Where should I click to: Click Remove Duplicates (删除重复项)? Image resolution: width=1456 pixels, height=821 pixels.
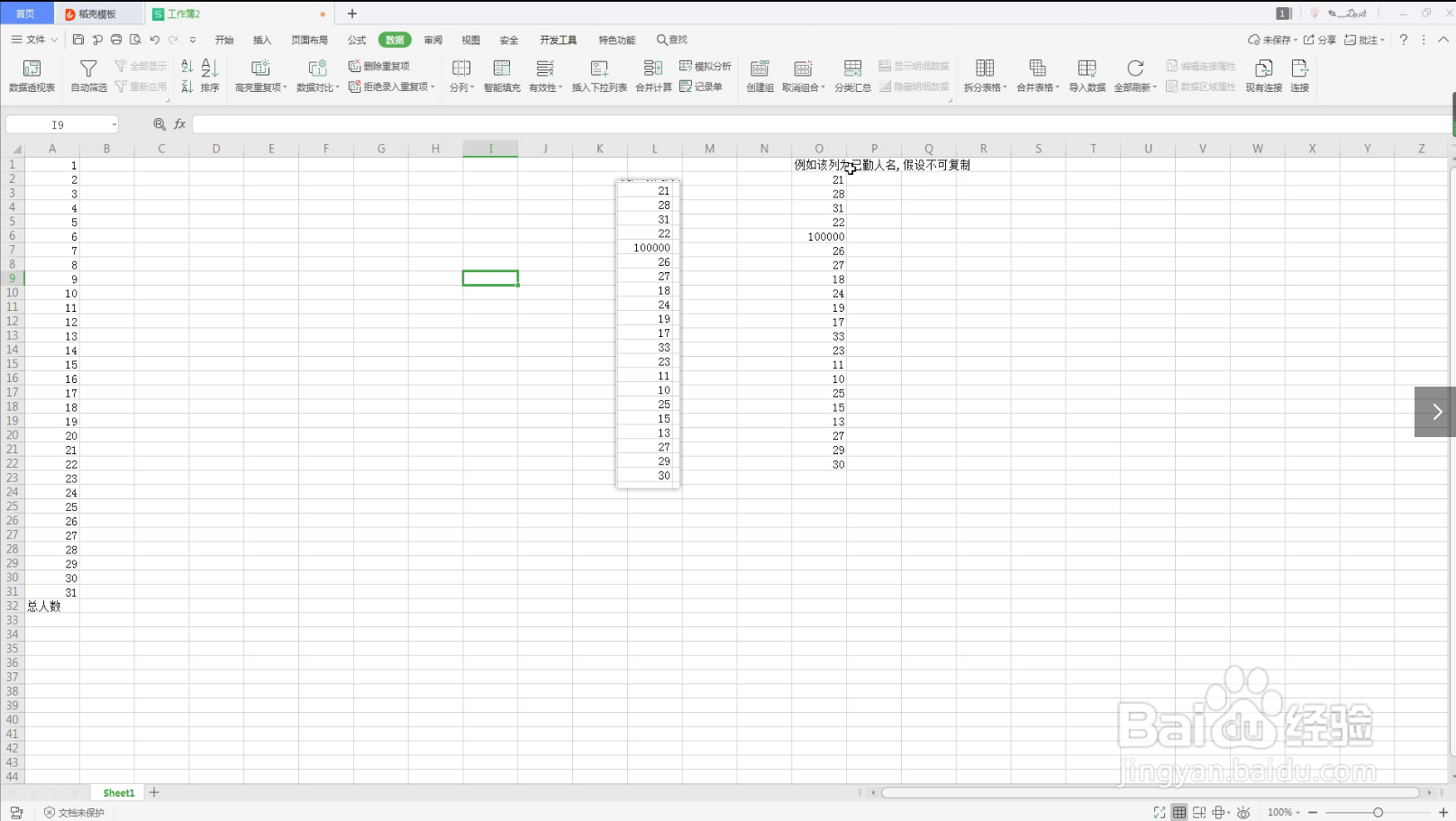coord(379,66)
